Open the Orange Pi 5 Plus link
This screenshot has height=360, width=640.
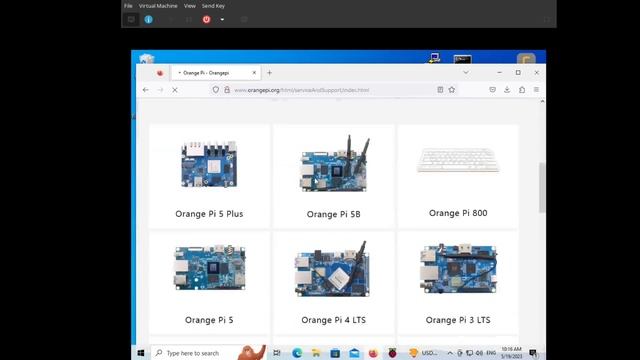click(209, 214)
